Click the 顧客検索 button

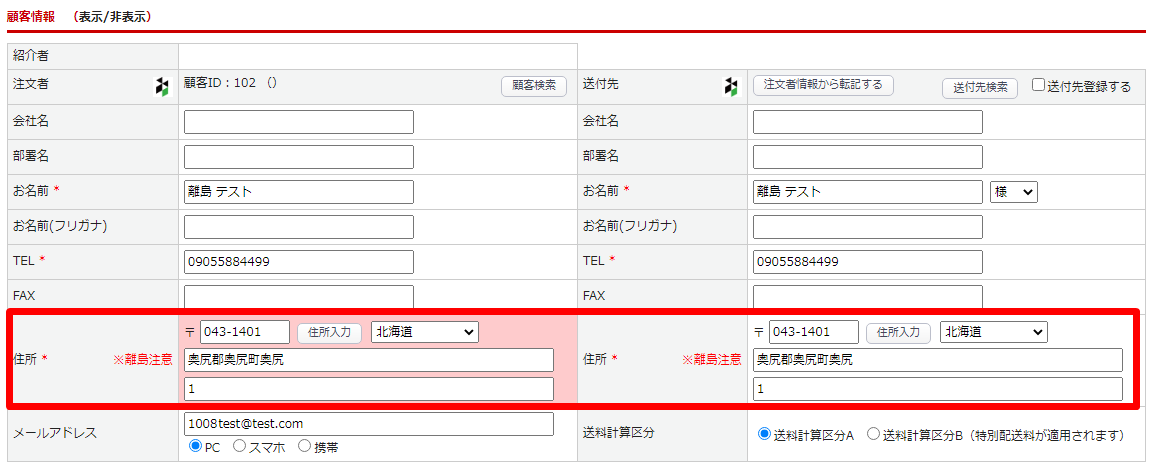pyautogui.click(x=534, y=87)
